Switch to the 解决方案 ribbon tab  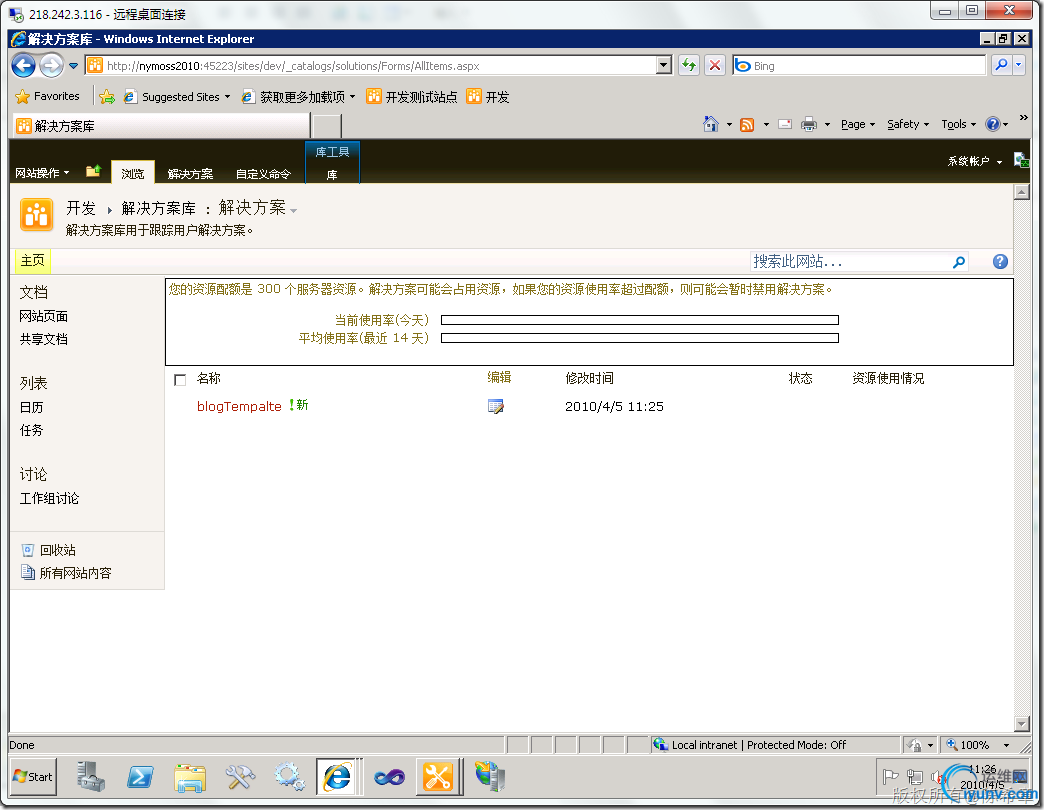[x=190, y=174]
